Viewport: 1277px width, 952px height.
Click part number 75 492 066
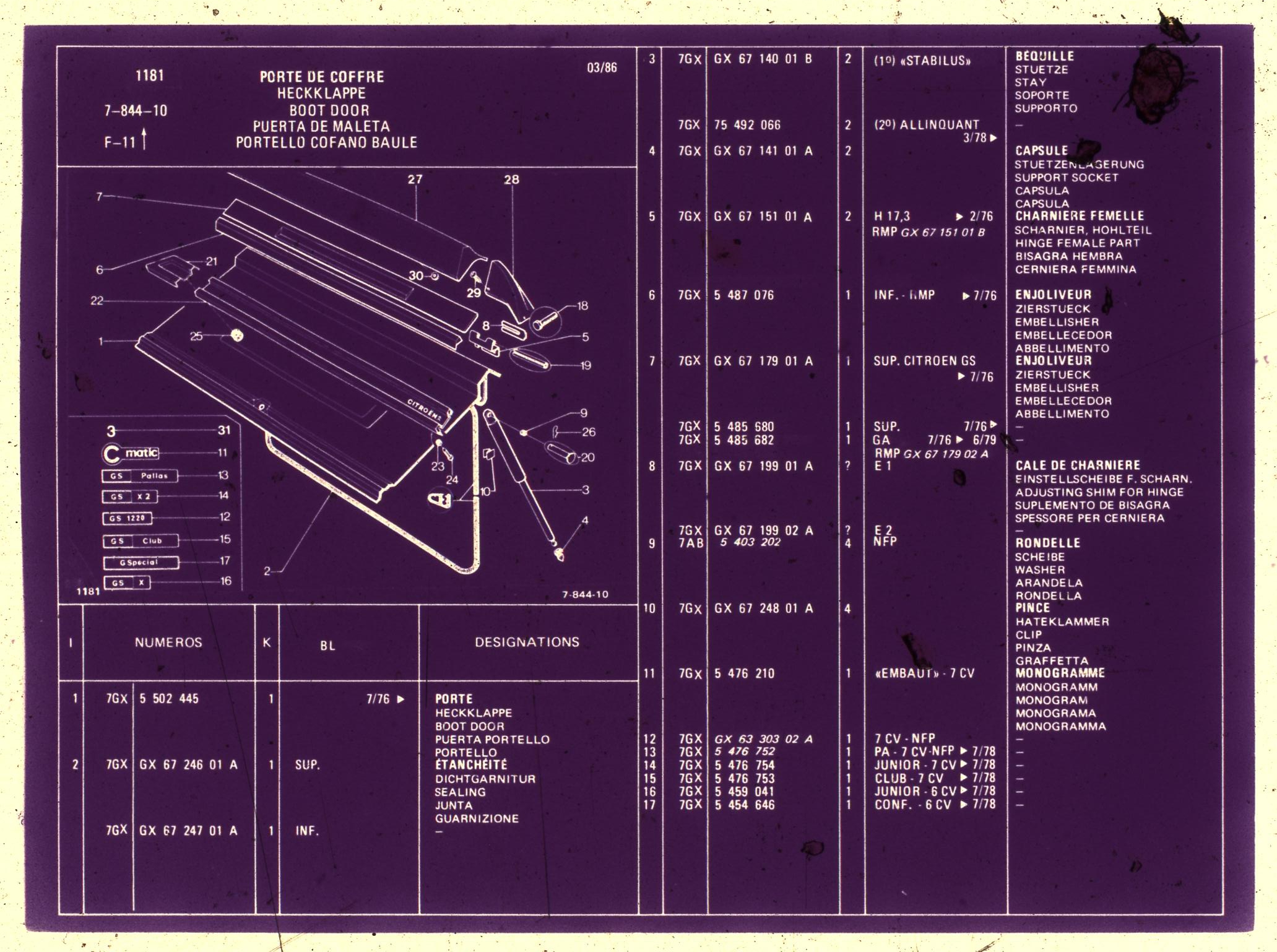(747, 125)
